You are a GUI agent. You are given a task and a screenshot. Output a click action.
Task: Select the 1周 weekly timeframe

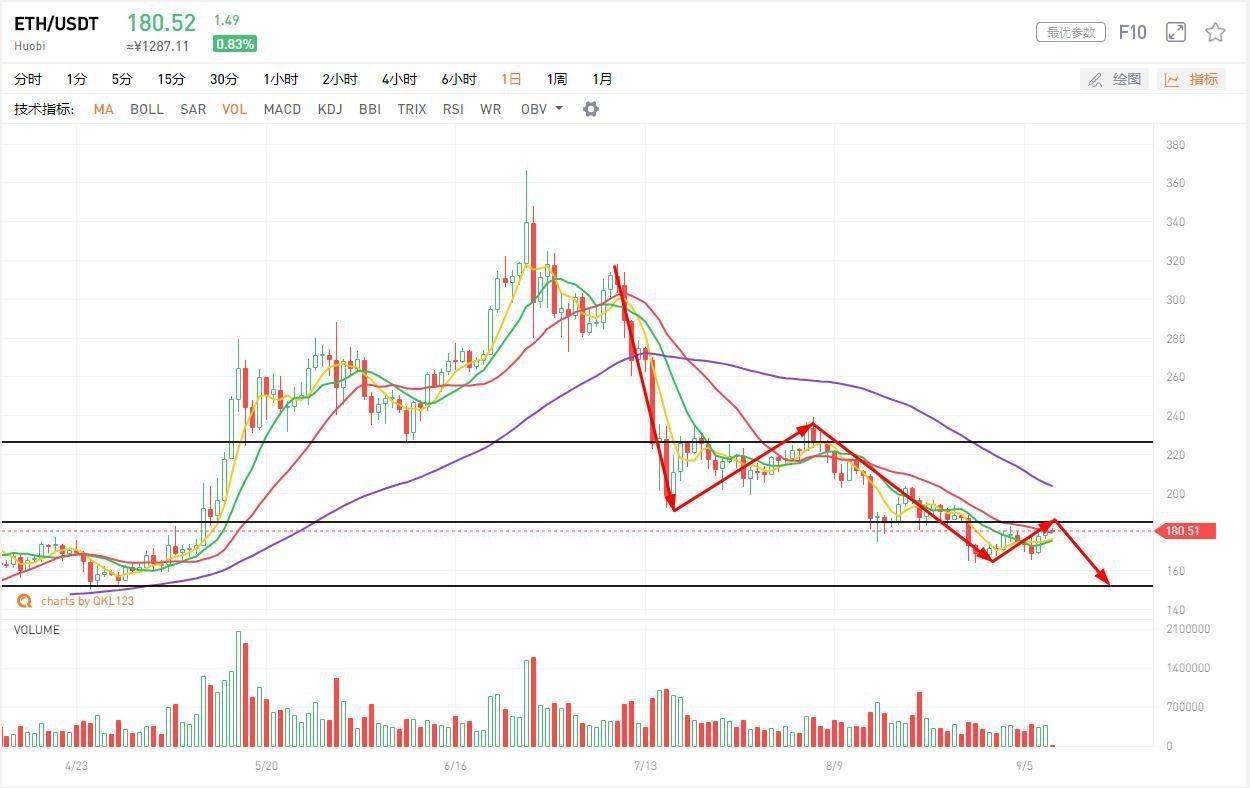coord(557,79)
